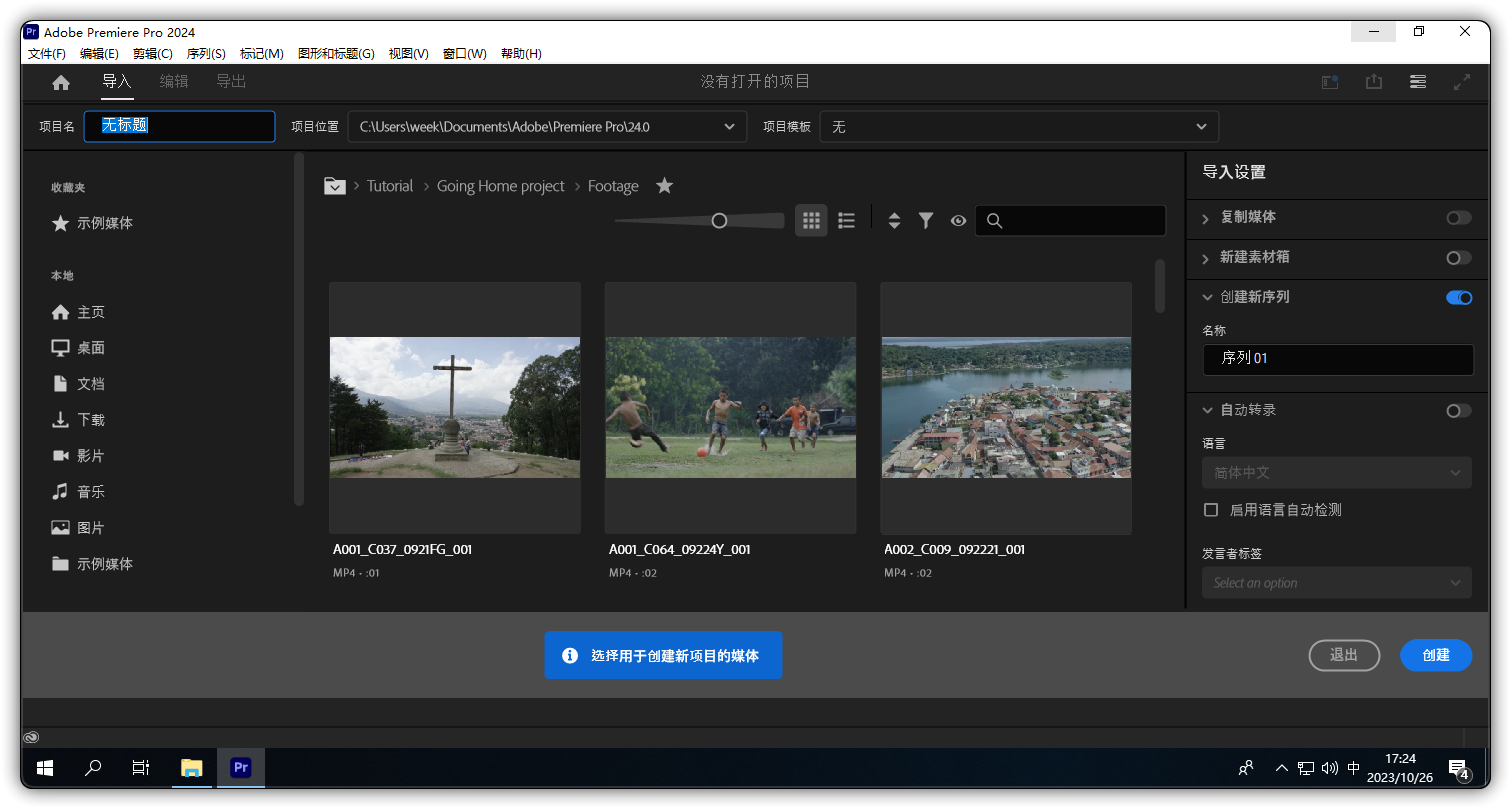Screen dimensions: 1511x809
Task: Open the 桌面 location
Action: [x=79, y=348]
